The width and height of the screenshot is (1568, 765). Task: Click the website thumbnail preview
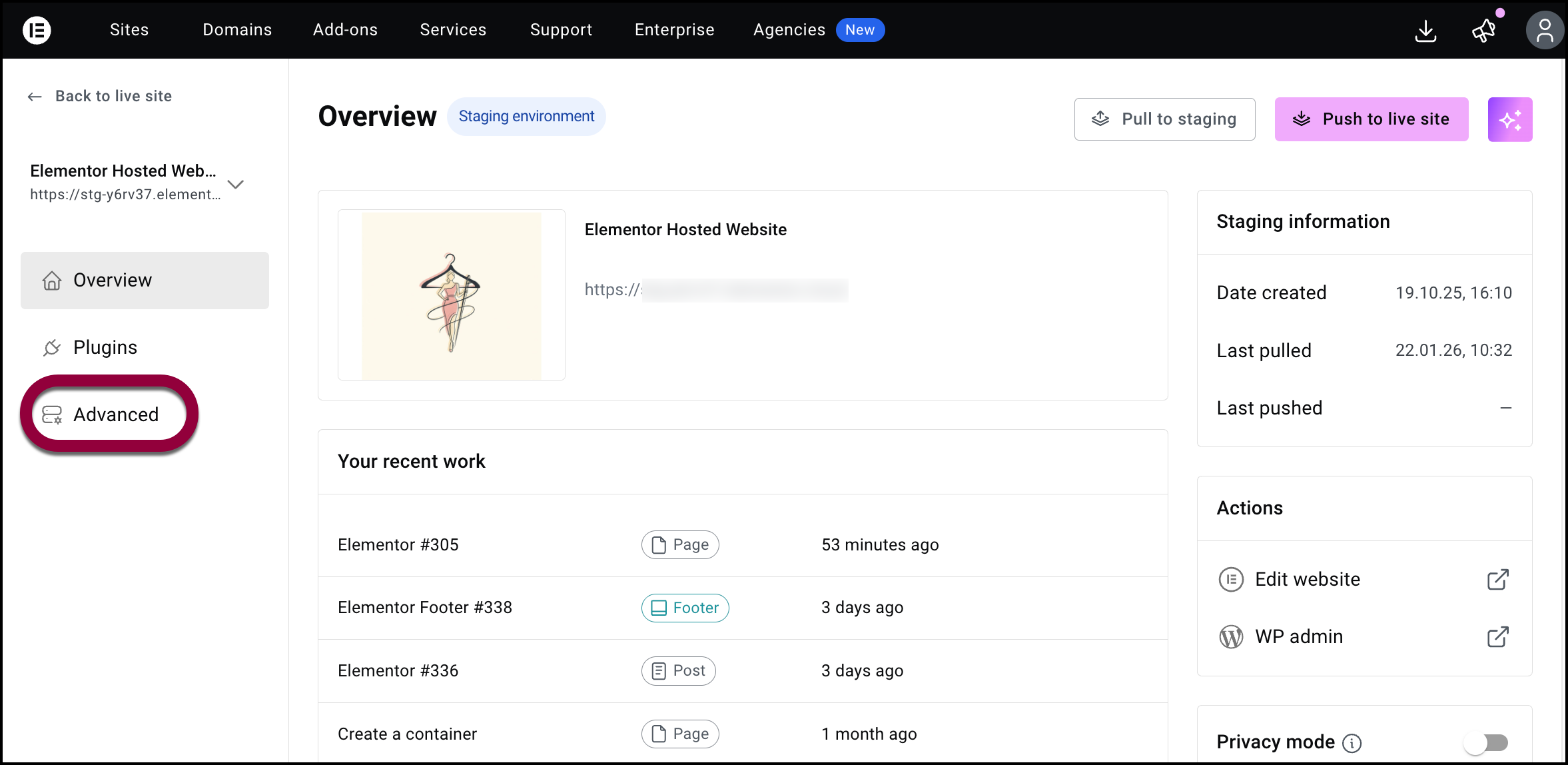click(x=451, y=295)
